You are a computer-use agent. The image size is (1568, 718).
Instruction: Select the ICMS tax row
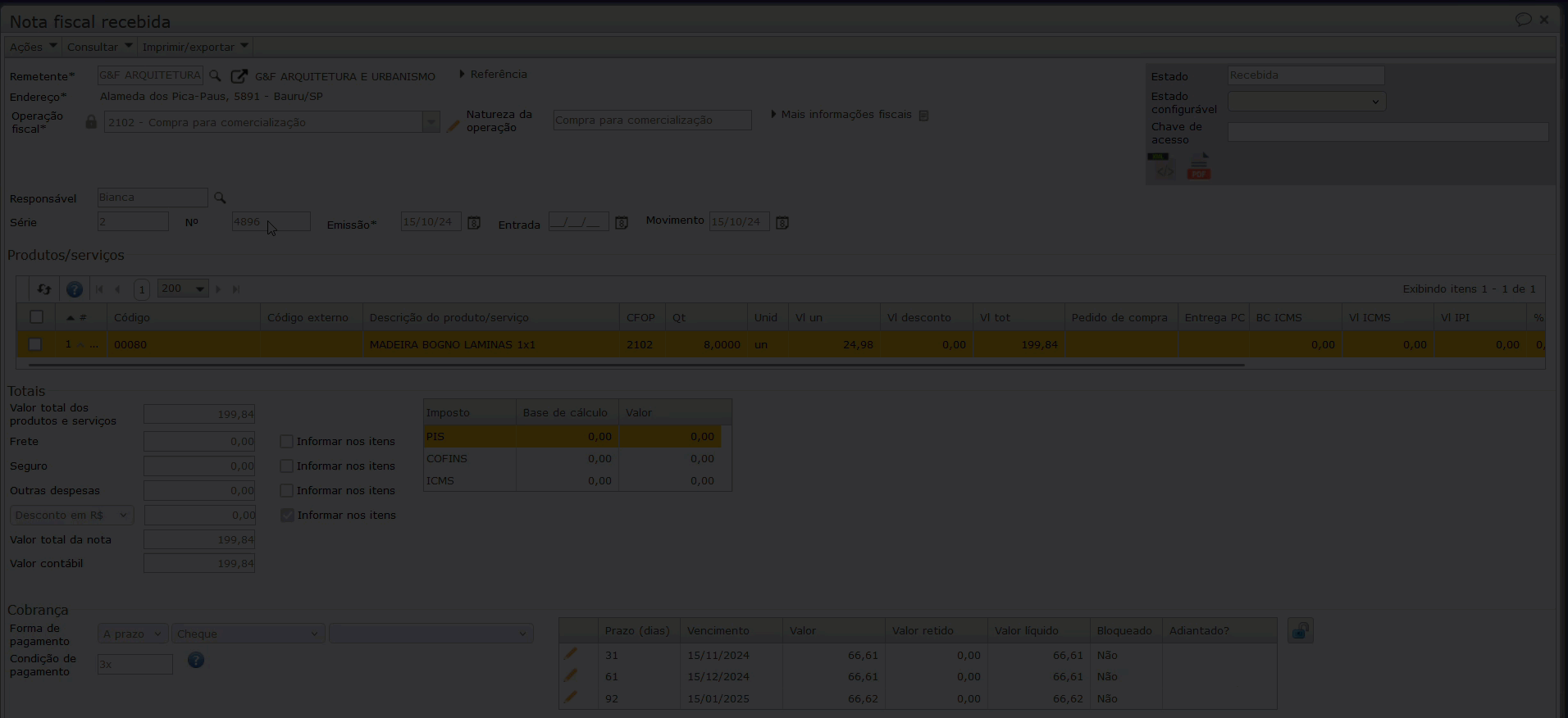tap(572, 481)
